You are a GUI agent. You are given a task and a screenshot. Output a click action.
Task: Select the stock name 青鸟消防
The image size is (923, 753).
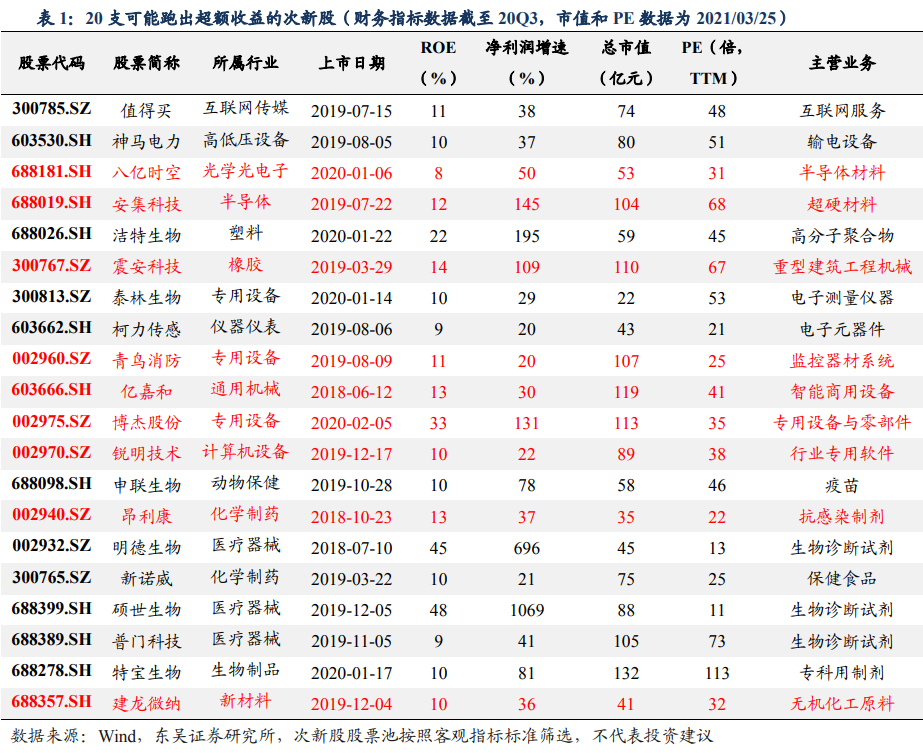pos(147,360)
